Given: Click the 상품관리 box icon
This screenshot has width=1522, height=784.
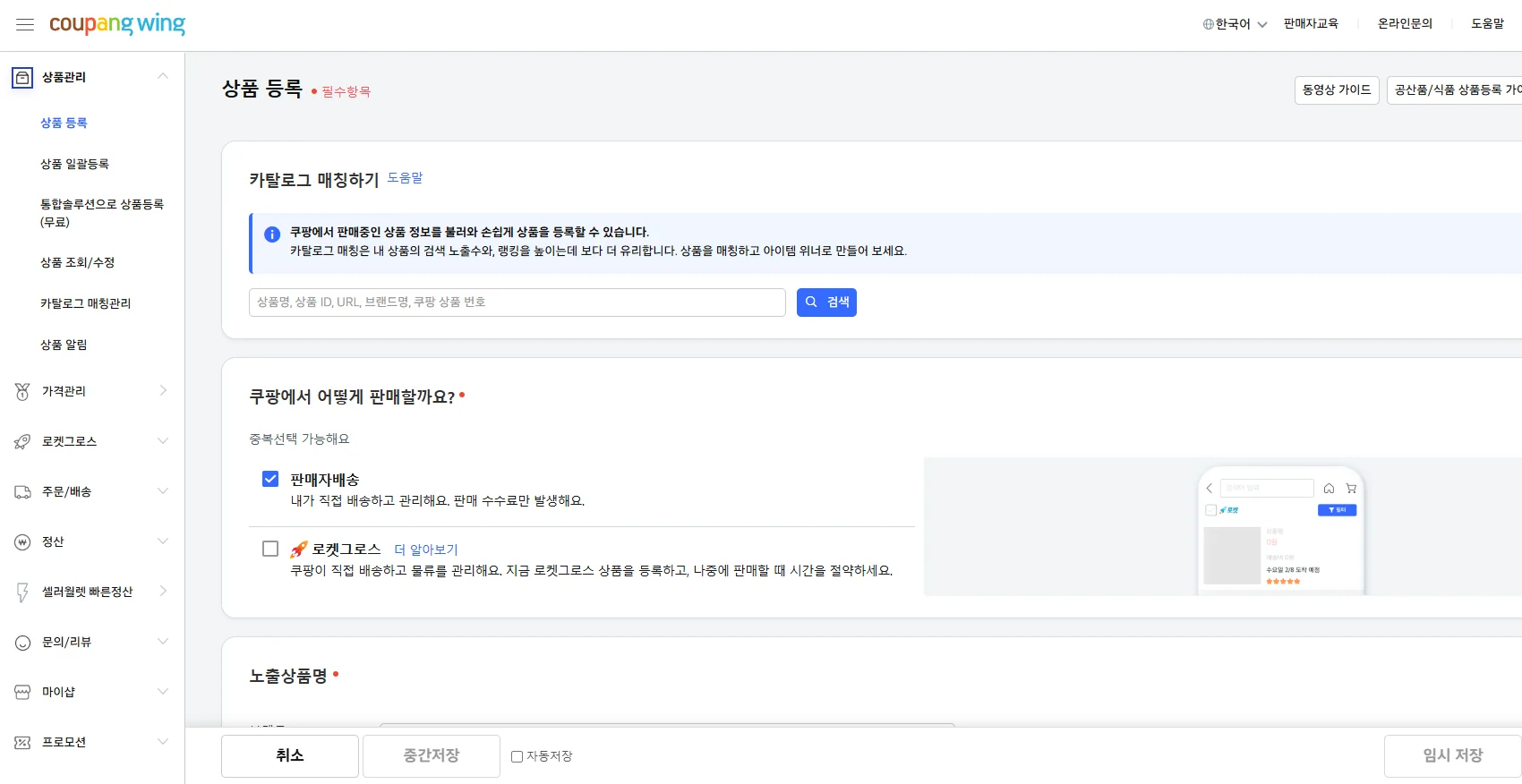Looking at the screenshot, I should (x=22, y=78).
